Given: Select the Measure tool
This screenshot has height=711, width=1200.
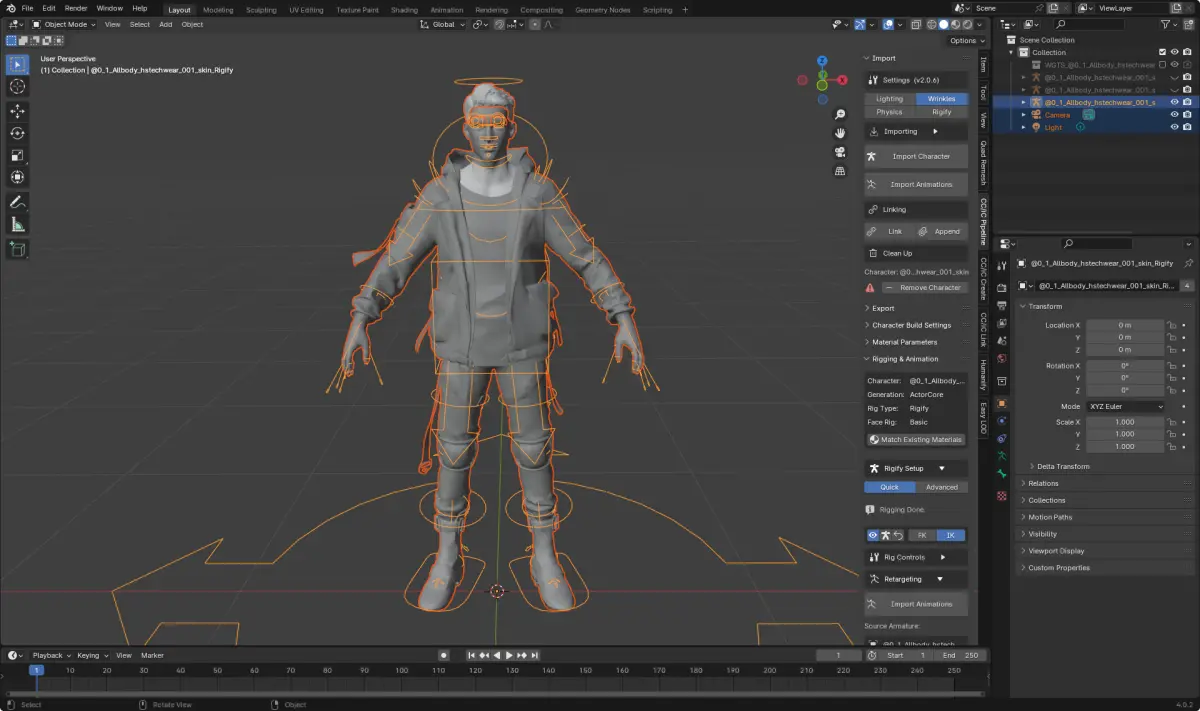Looking at the screenshot, I should coord(17,225).
